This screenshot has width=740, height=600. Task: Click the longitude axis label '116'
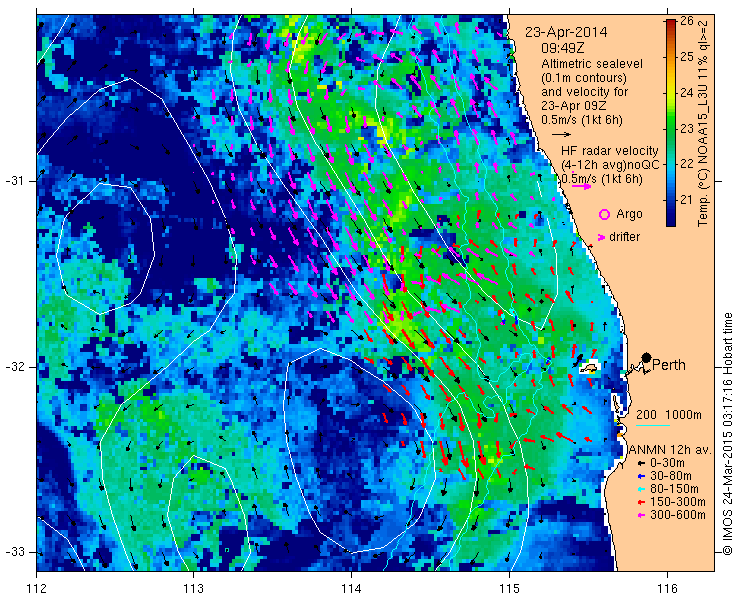pyautogui.click(x=667, y=588)
